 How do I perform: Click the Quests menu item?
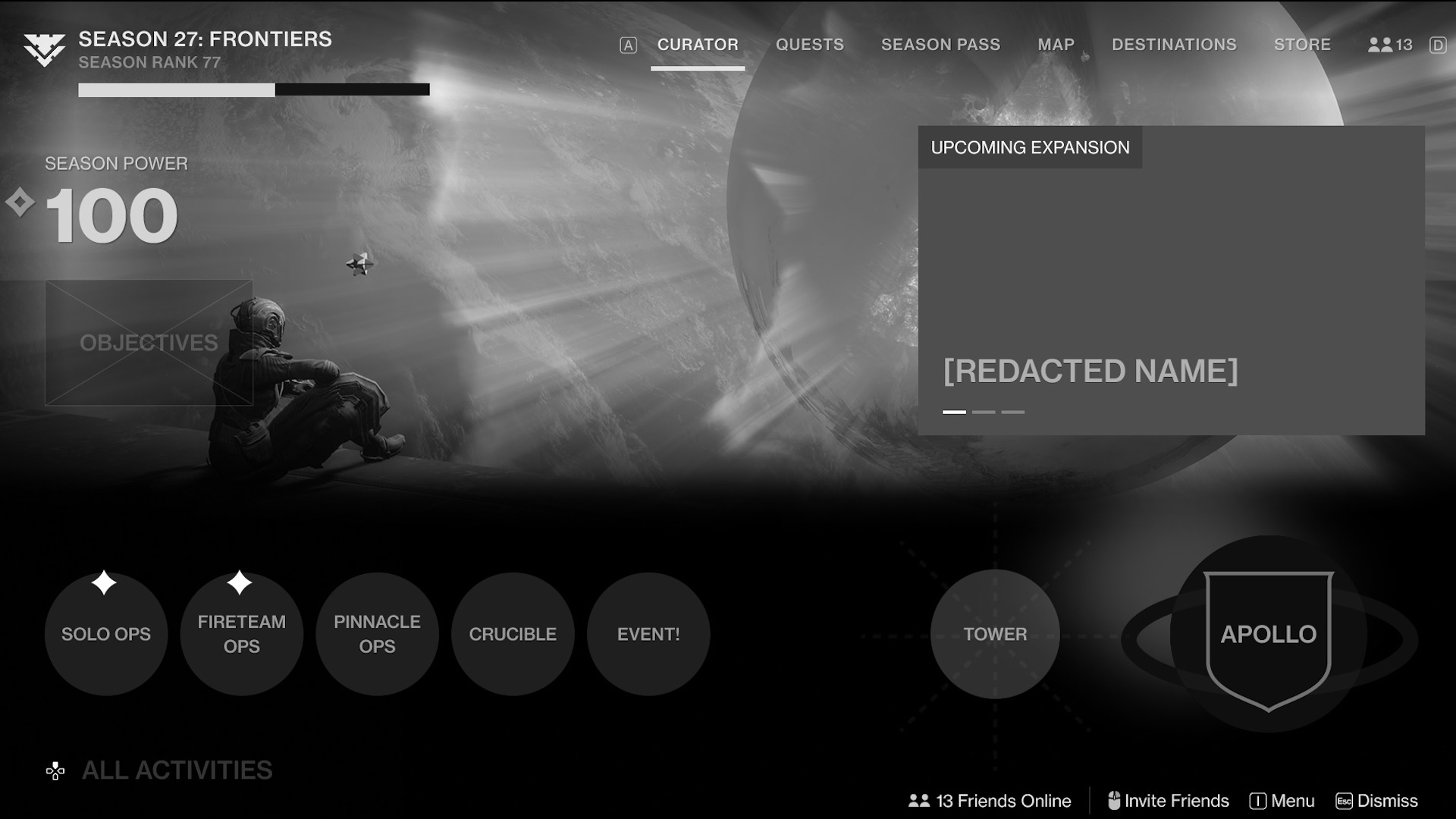[809, 44]
